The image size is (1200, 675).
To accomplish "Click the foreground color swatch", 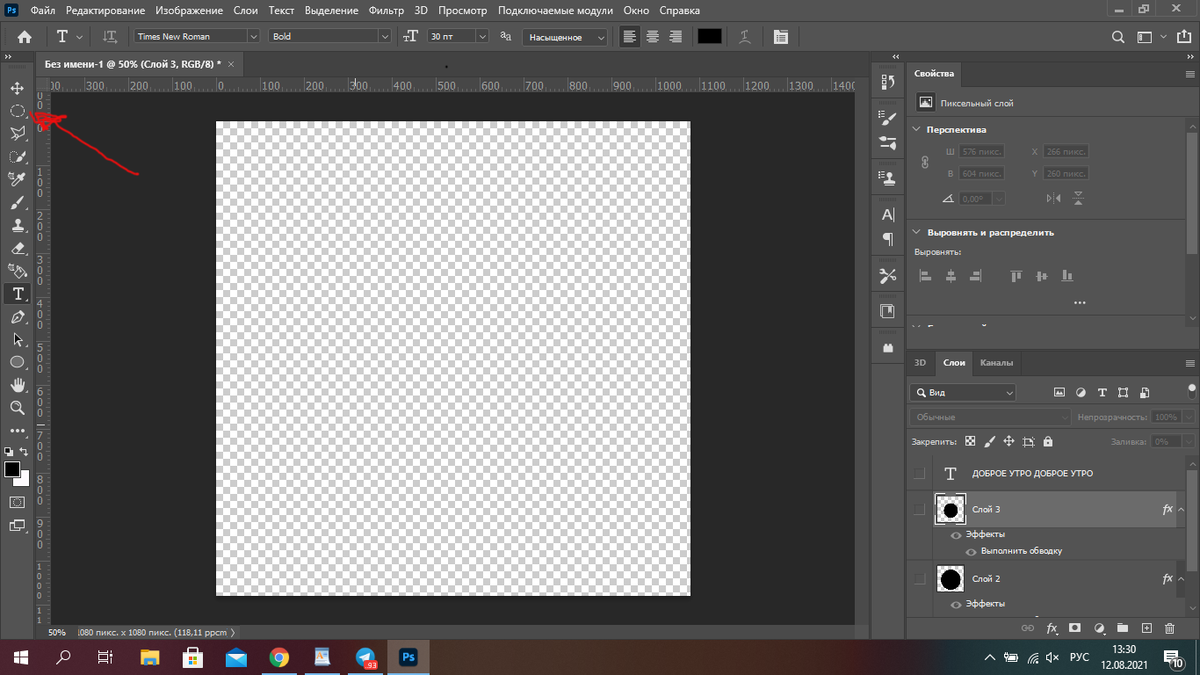I will point(12,469).
